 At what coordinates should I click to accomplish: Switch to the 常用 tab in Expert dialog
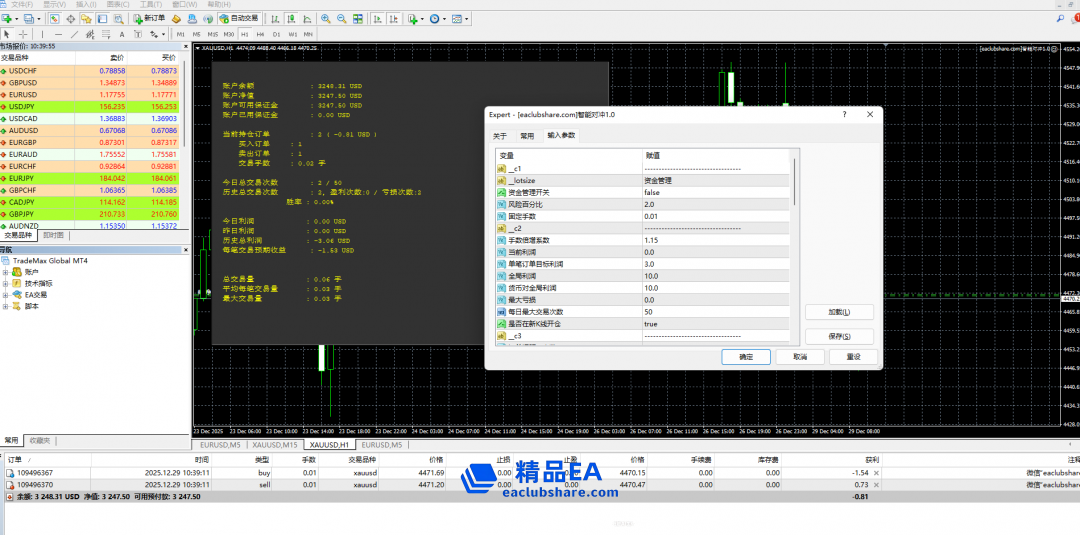click(527, 135)
